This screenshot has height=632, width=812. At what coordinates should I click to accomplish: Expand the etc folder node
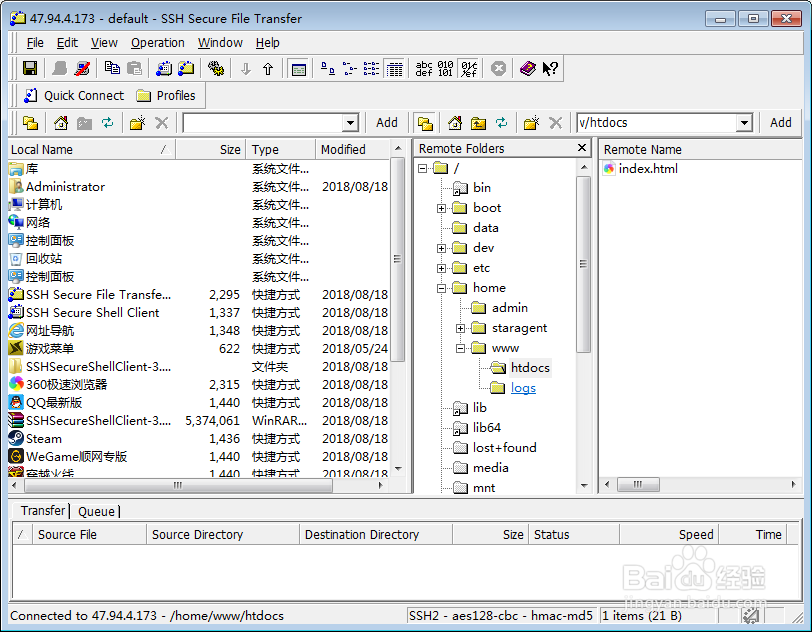[x=441, y=268]
